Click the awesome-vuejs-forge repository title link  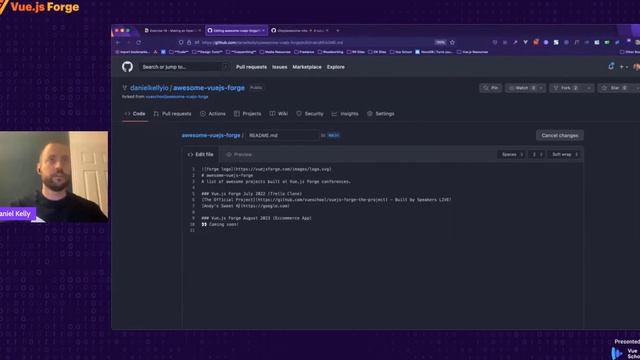[x=209, y=88]
